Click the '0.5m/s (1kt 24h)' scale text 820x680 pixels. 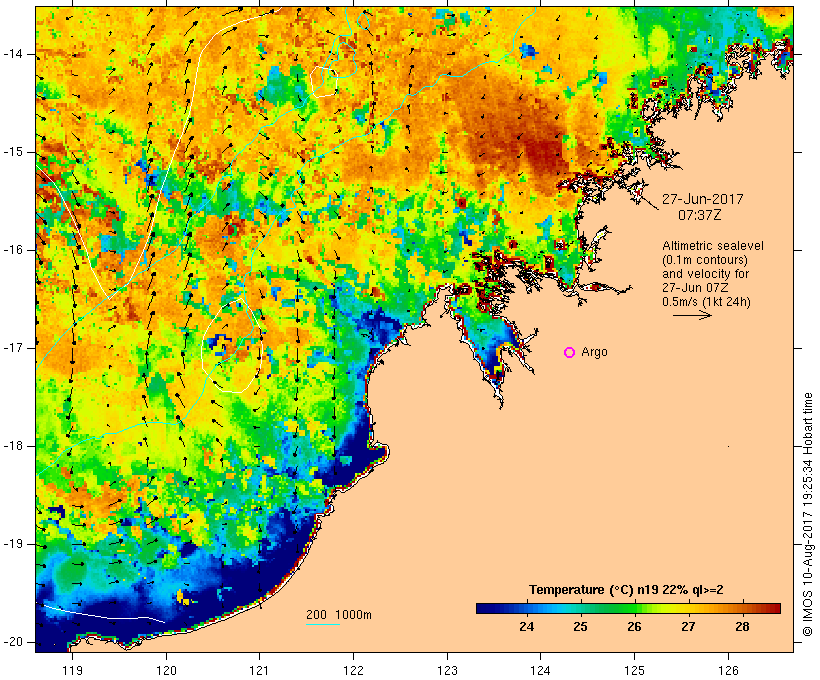coord(707,302)
